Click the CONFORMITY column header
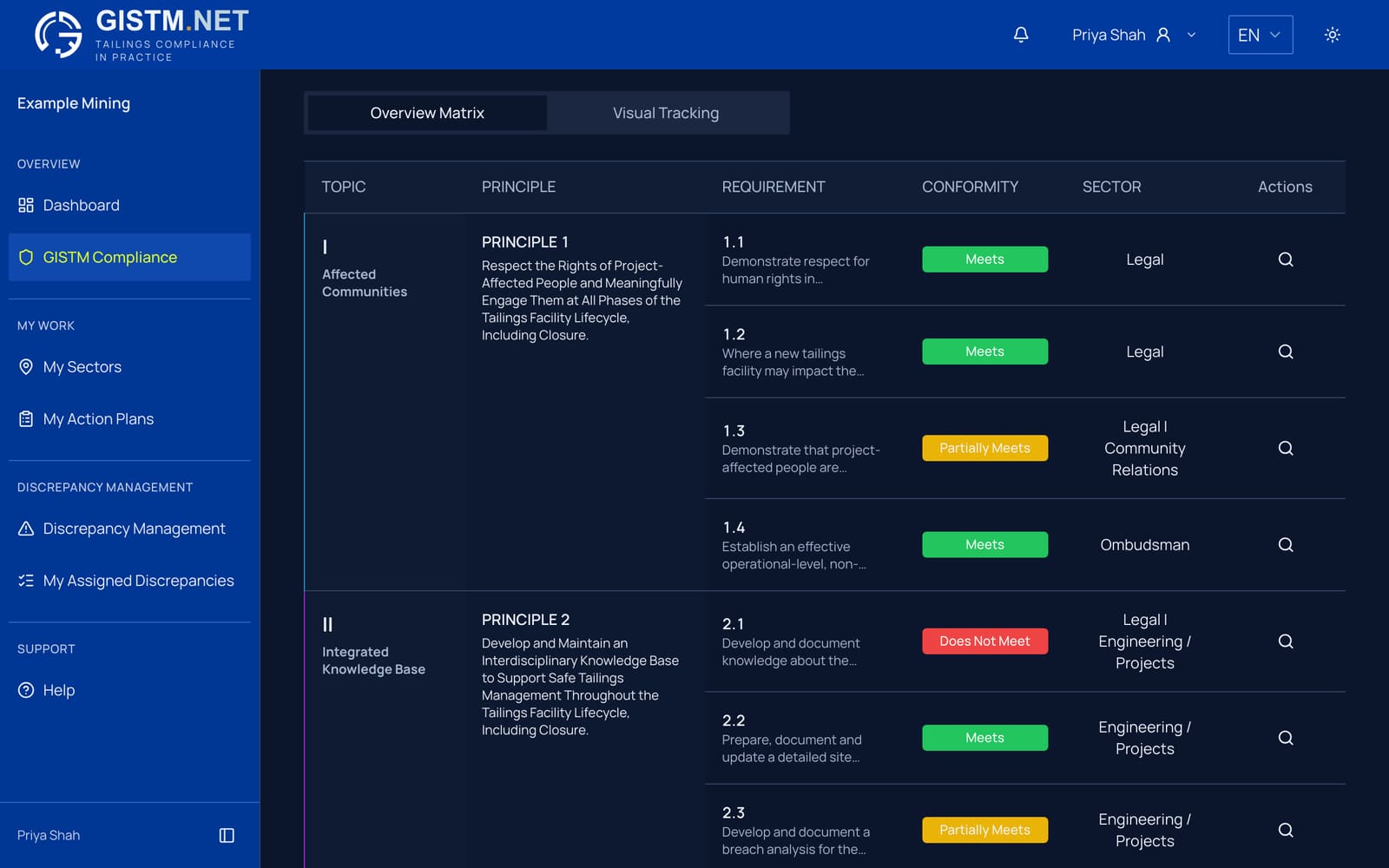This screenshot has width=1389, height=868. click(970, 187)
